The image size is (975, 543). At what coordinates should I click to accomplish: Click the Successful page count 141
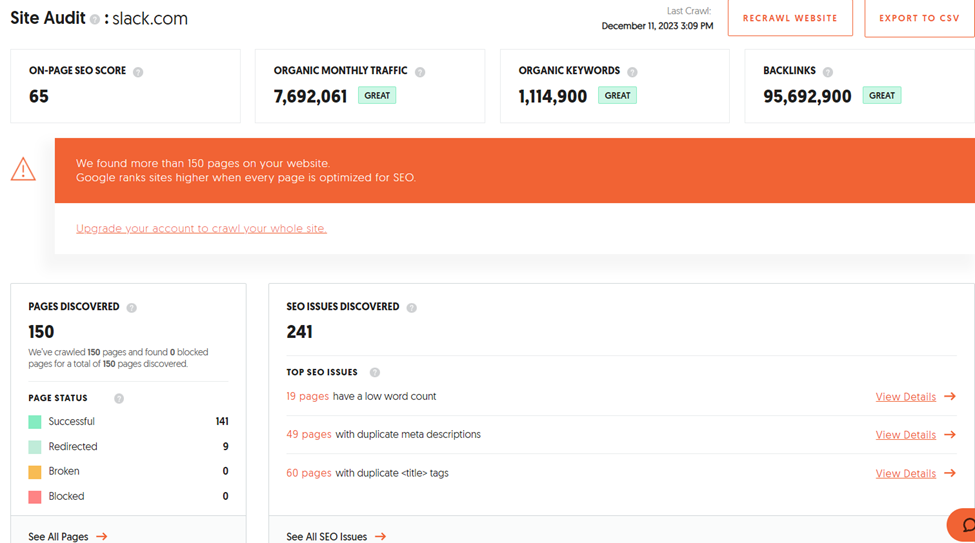(222, 421)
